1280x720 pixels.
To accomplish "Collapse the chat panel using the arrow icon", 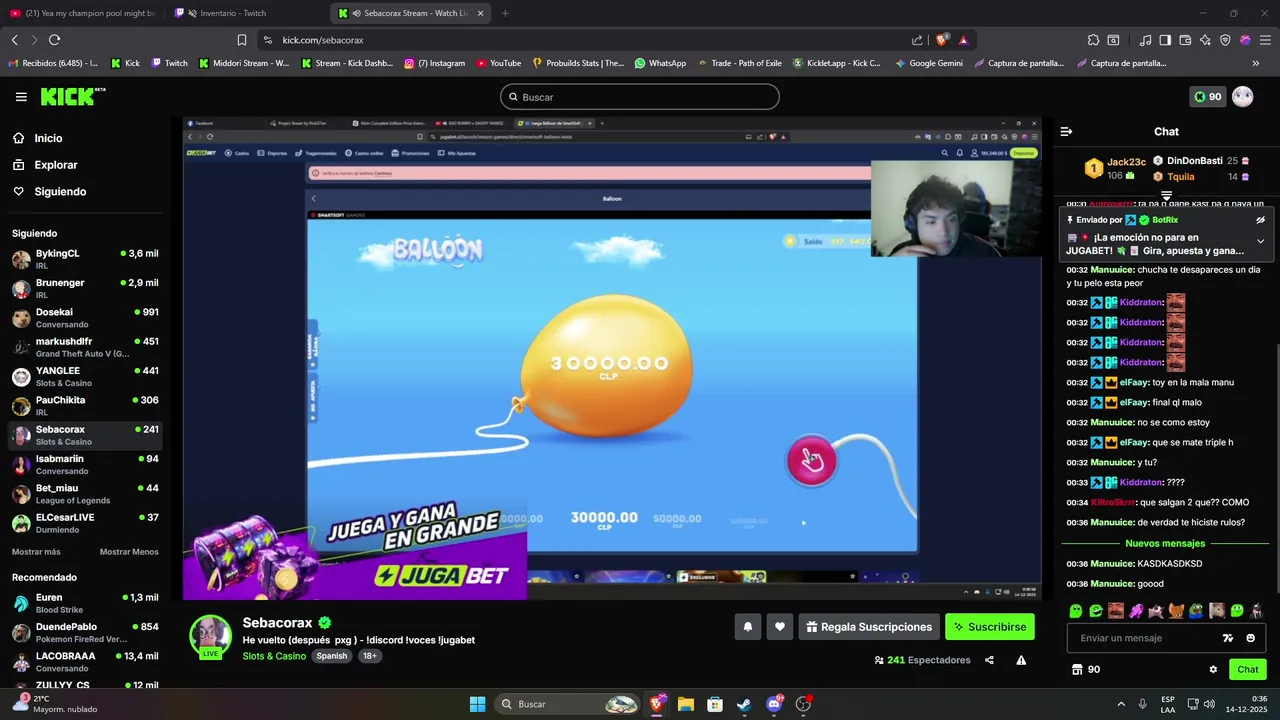I will [1066, 132].
